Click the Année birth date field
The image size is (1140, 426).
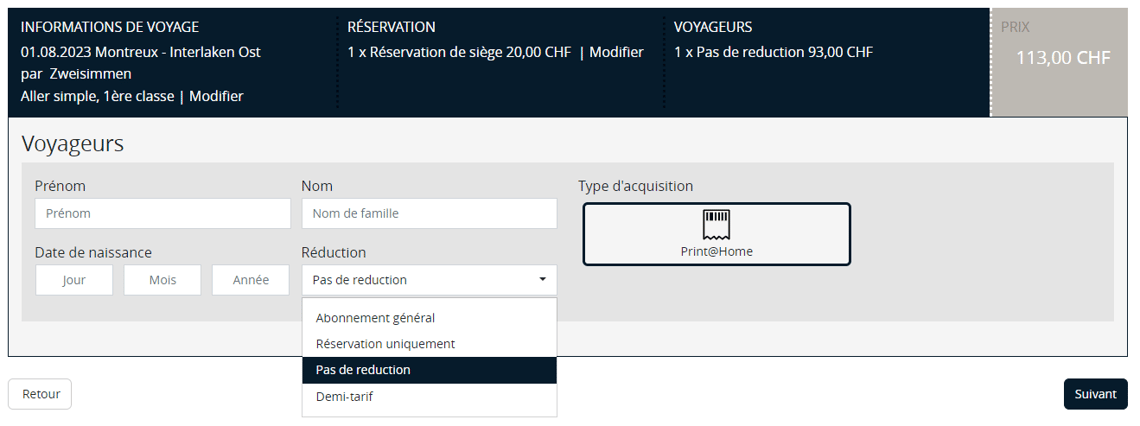pyautogui.click(x=250, y=280)
